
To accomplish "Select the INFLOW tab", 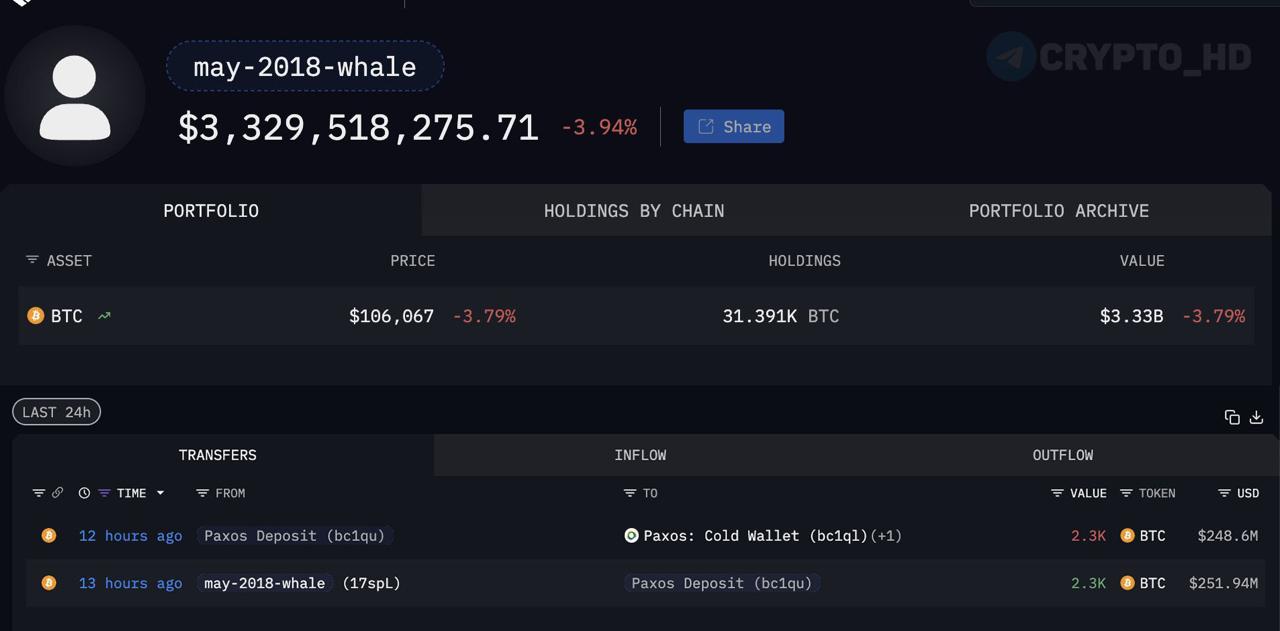I will pyautogui.click(x=640, y=455).
